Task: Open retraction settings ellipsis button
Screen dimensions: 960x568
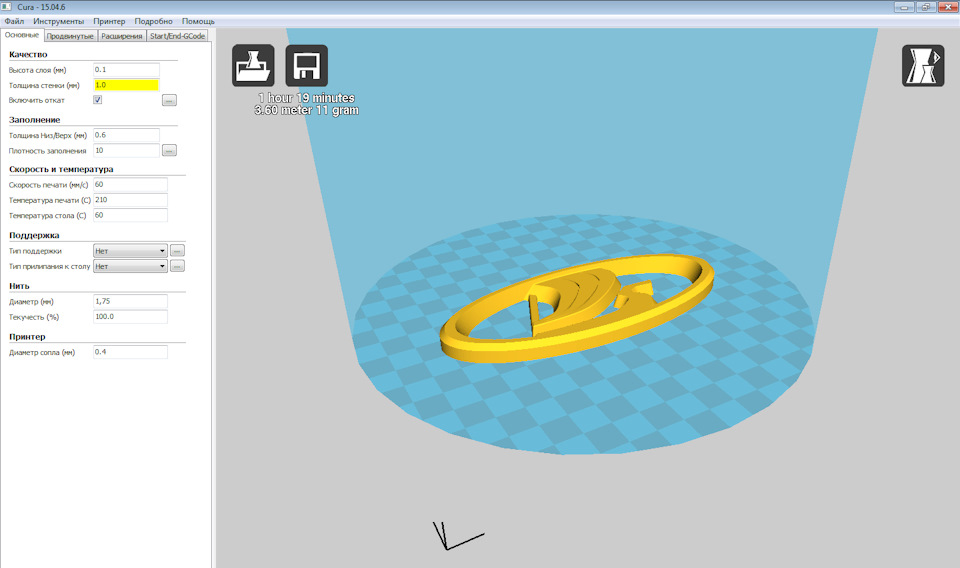Action: [170, 100]
